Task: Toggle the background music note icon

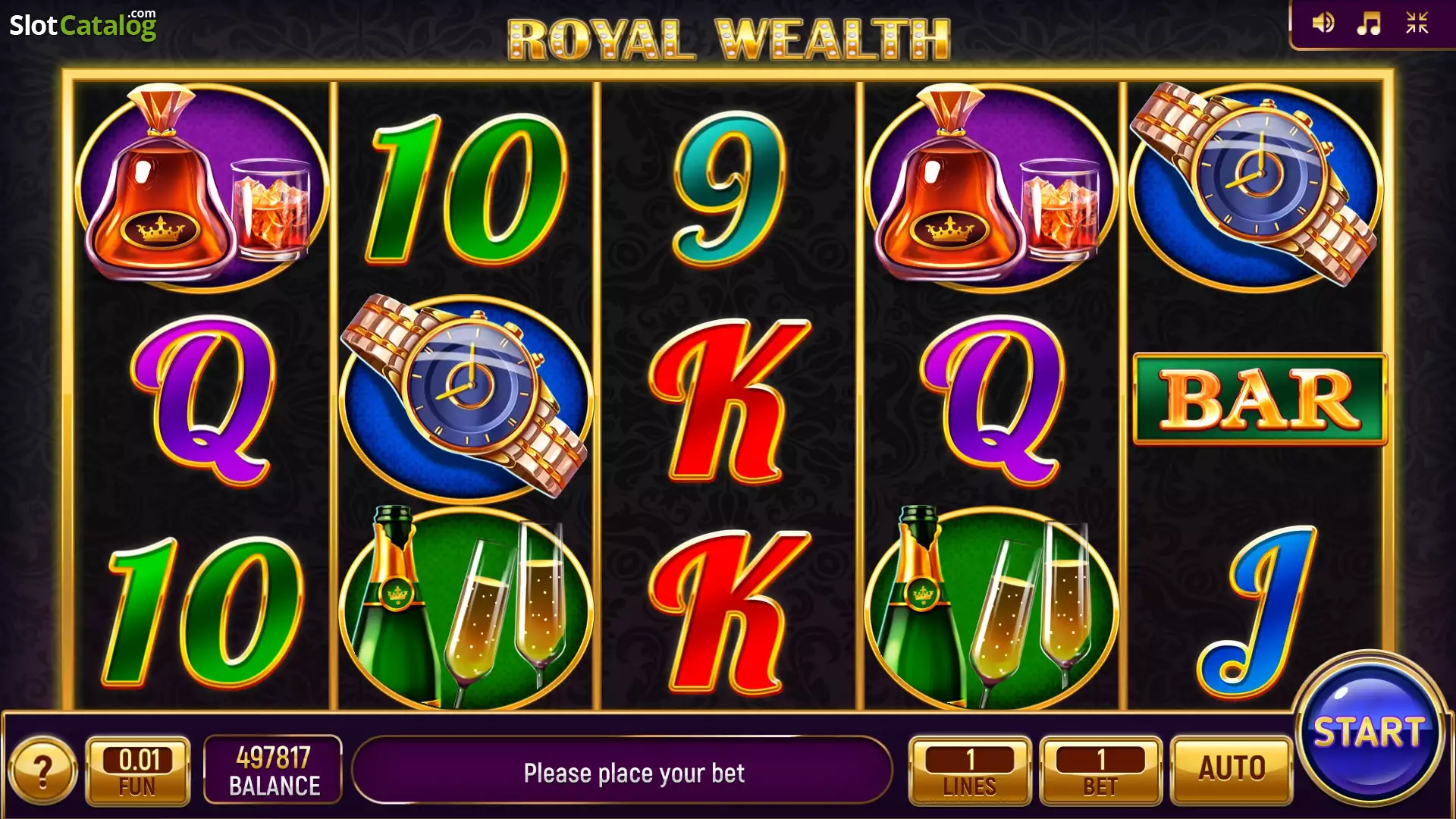Action: (1369, 23)
